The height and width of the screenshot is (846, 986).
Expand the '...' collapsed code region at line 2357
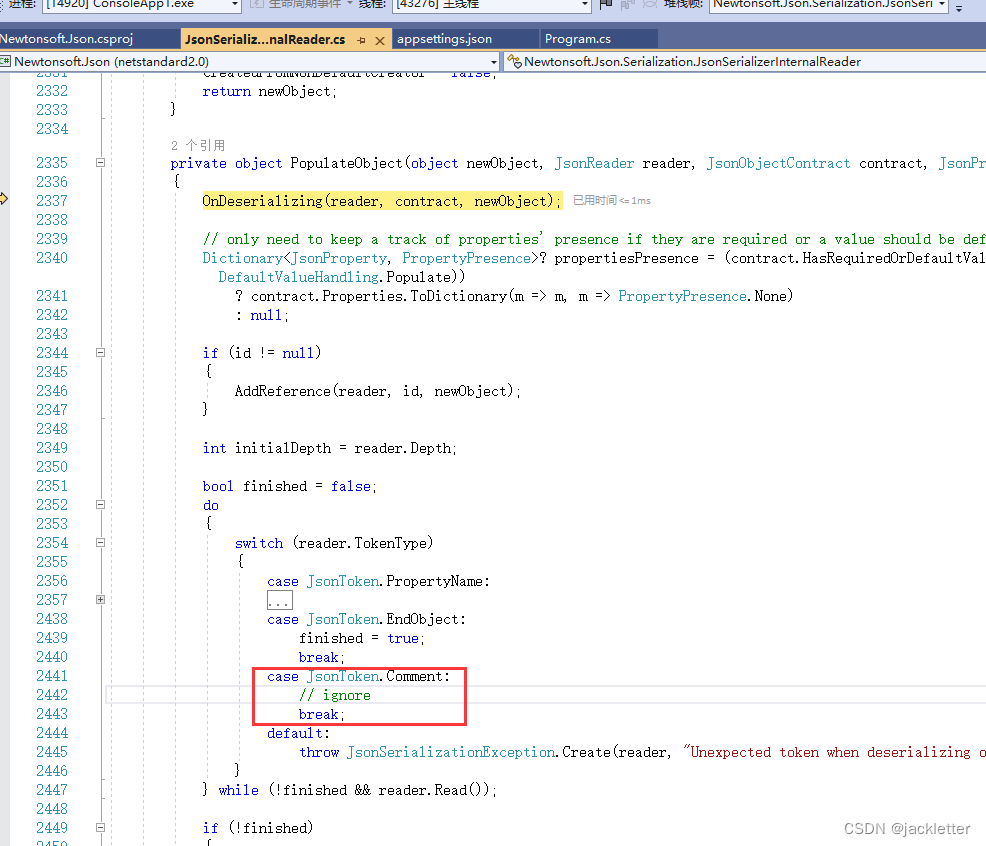click(279, 599)
